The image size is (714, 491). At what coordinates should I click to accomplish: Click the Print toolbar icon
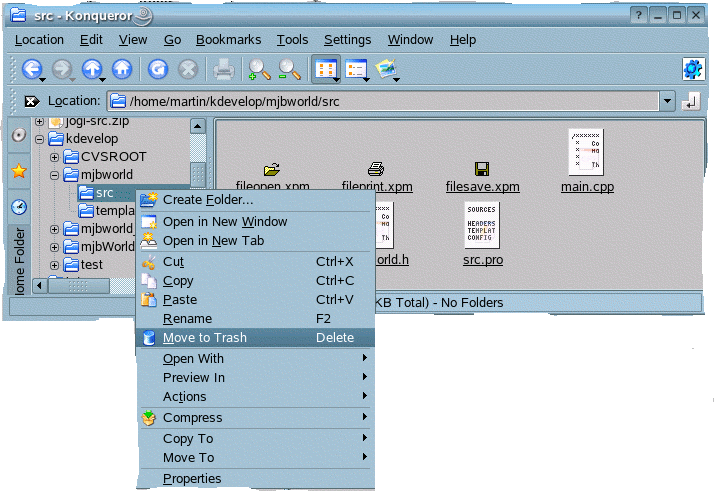(223, 69)
